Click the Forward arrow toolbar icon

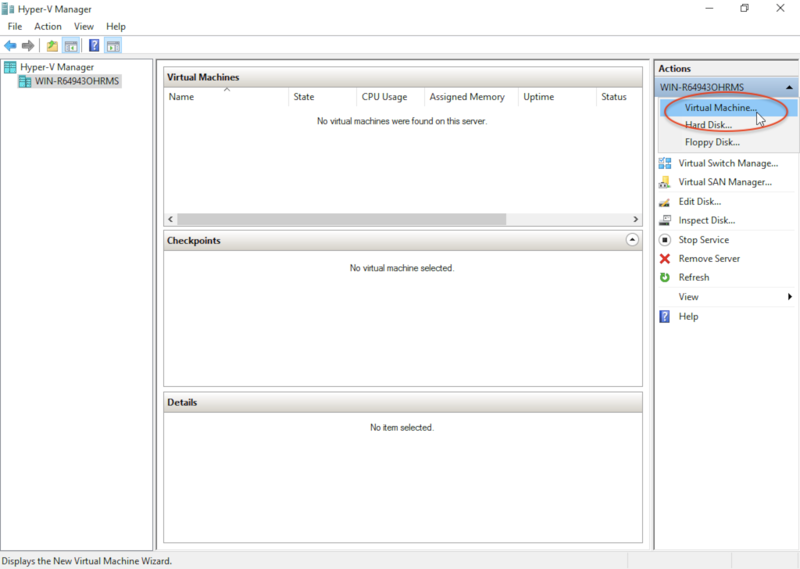[28, 46]
